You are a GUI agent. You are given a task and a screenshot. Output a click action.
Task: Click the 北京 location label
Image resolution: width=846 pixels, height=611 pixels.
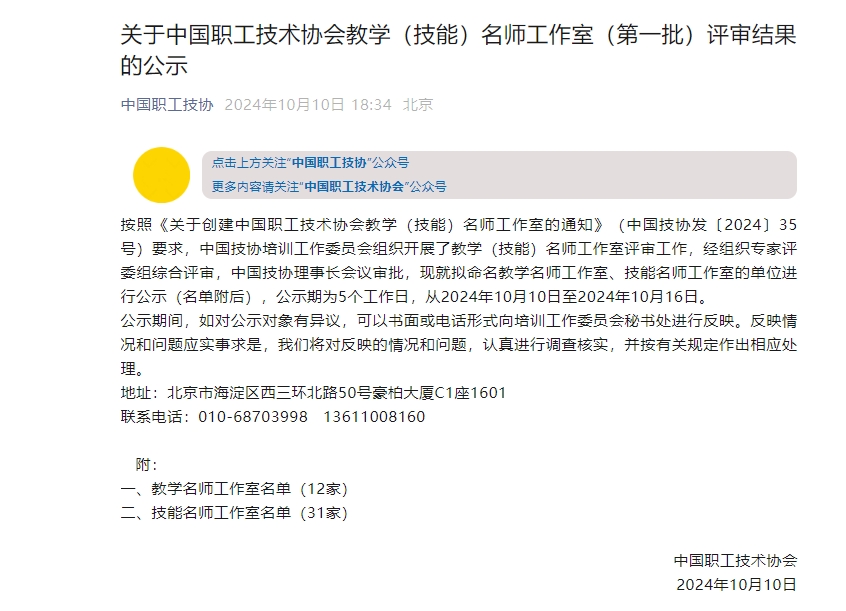point(418,105)
